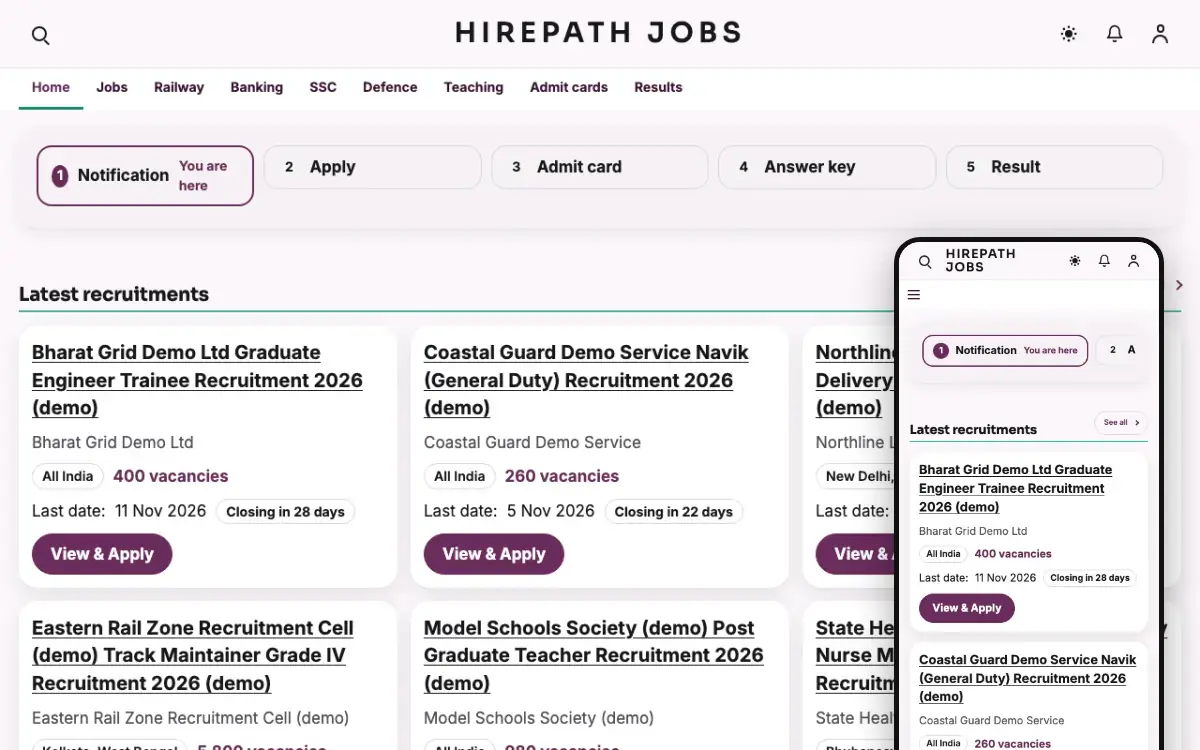This screenshot has width=1200, height=750.
Task: Open the profile icon in mobile preview
Action: pyautogui.click(x=1133, y=261)
